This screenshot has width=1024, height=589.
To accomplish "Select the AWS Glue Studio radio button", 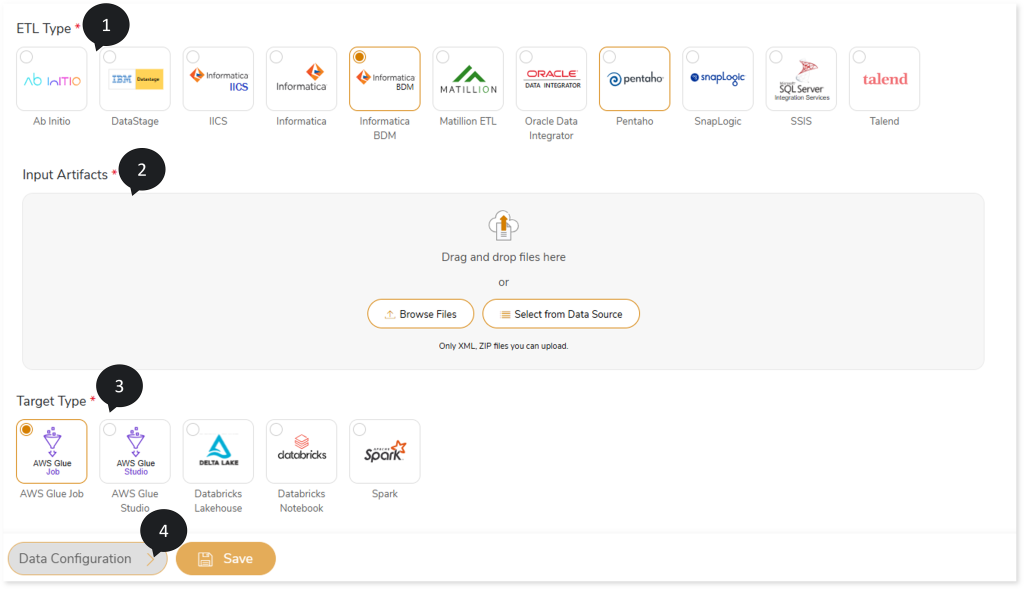I will tap(109, 429).
